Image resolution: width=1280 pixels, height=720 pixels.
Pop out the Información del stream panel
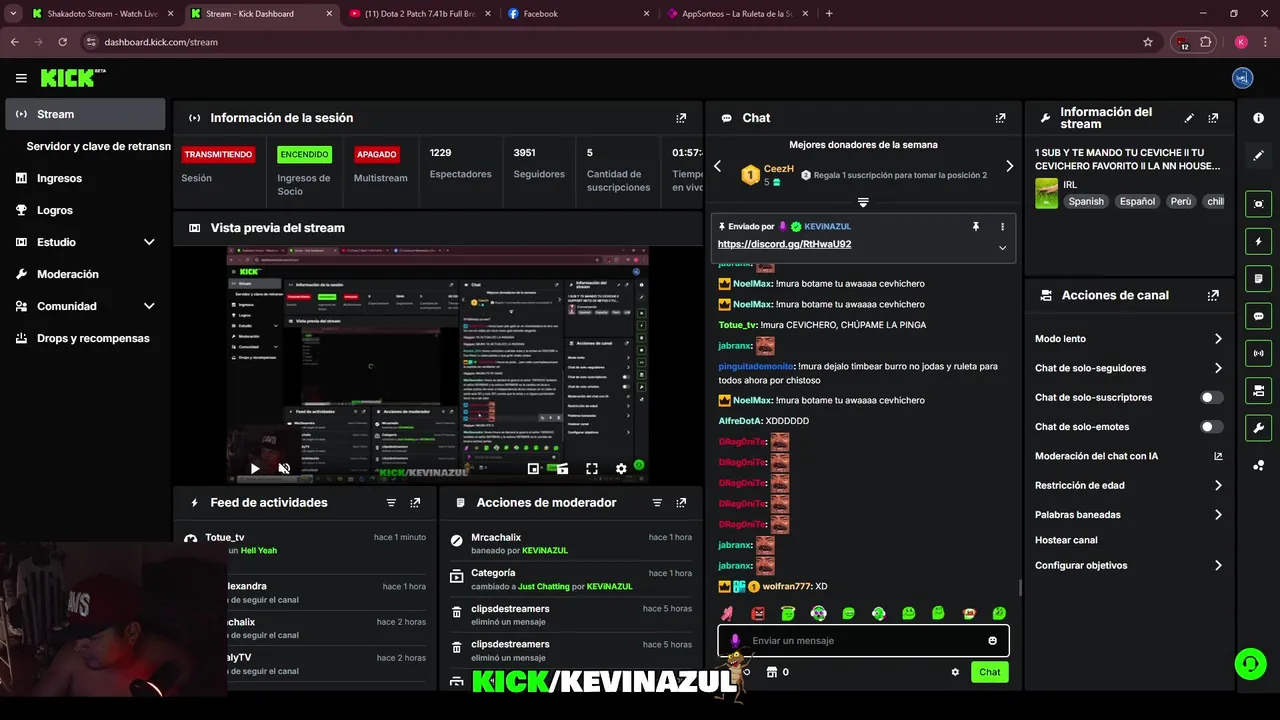point(1213,118)
